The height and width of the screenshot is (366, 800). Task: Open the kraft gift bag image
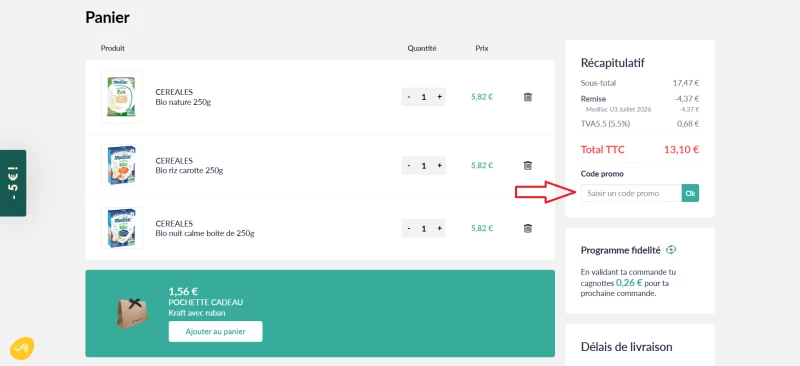pos(133,313)
